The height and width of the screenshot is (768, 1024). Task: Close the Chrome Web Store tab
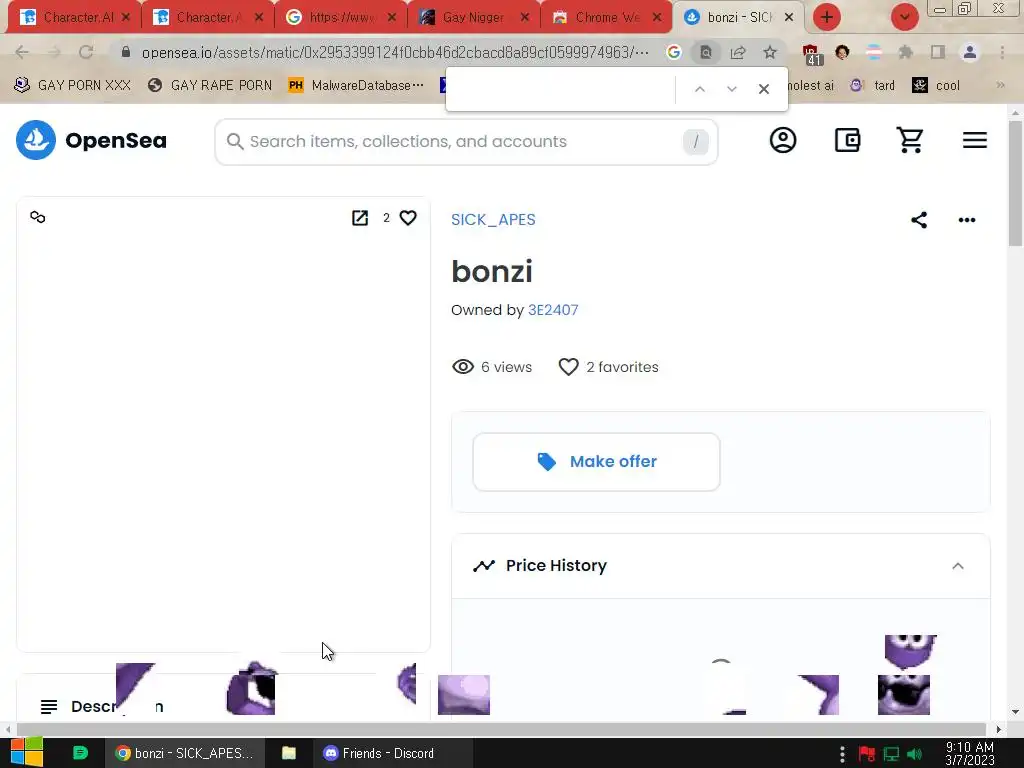click(x=657, y=18)
